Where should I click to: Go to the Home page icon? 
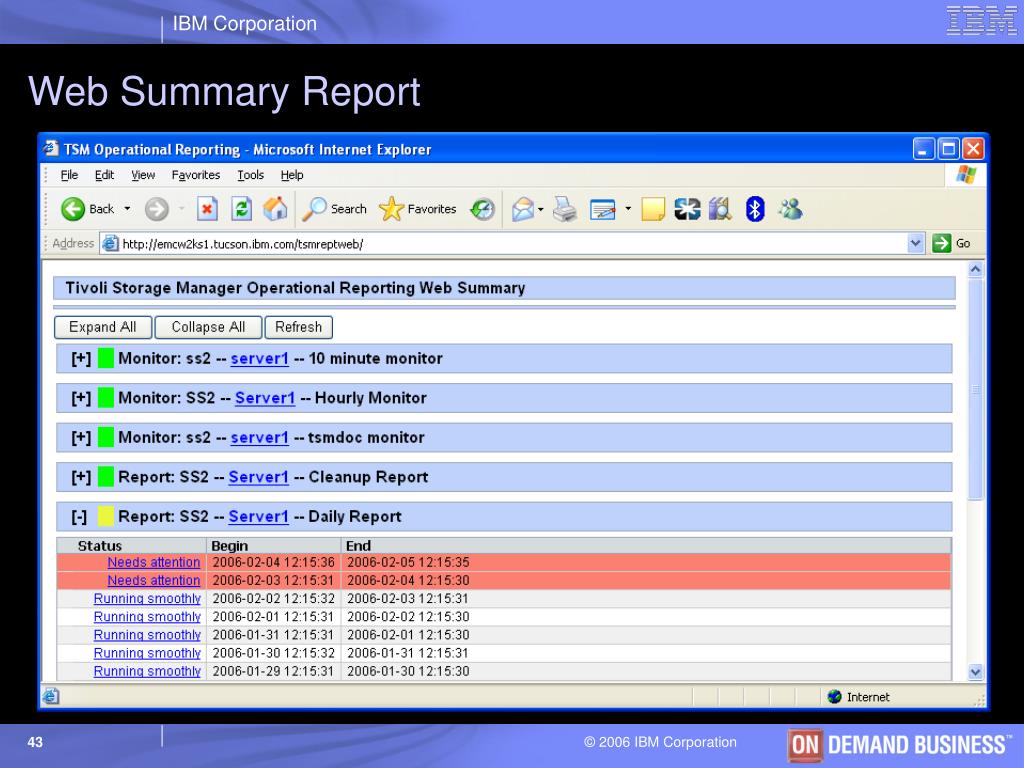276,209
